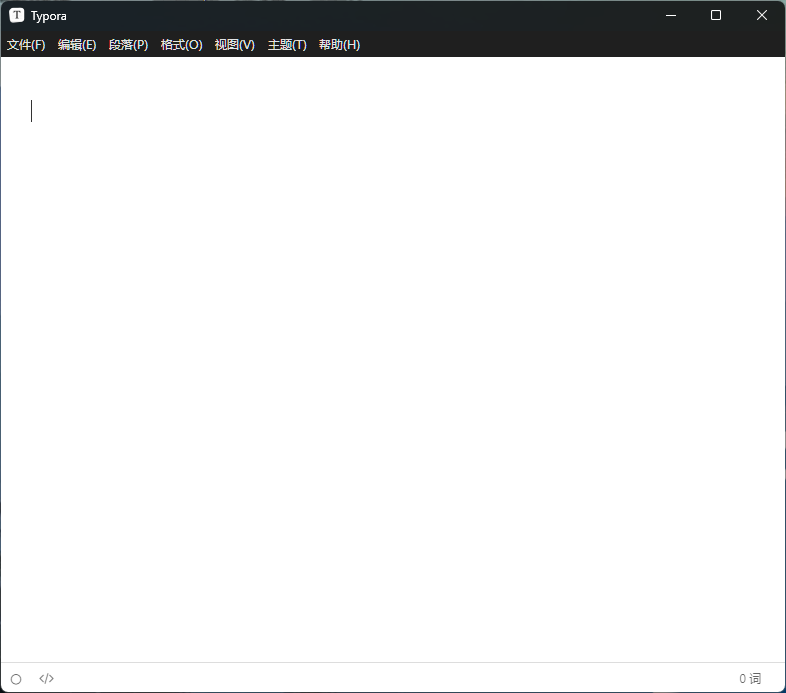This screenshot has width=786, height=693.
Task: Toggle the sidebar with the circle icon
Action: click(16, 679)
